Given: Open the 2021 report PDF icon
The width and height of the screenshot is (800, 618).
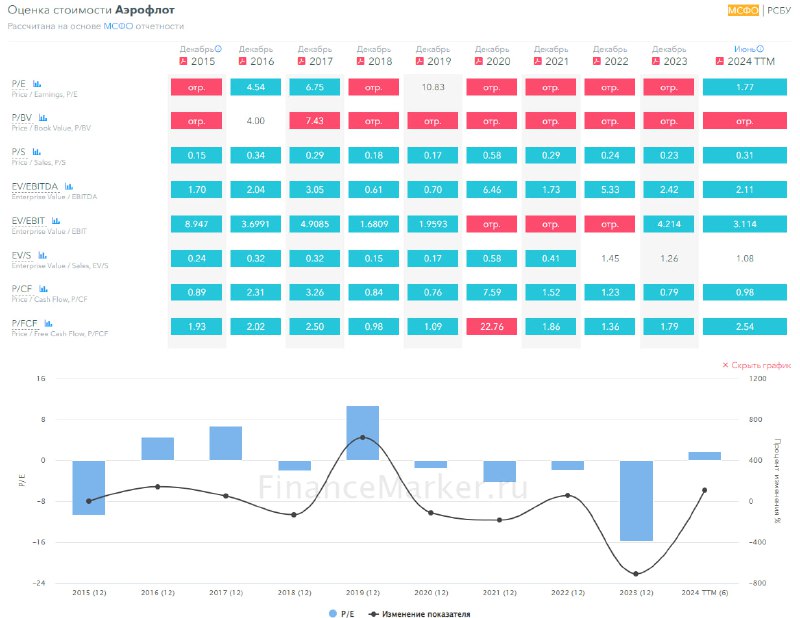Looking at the screenshot, I should (x=538, y=61).
